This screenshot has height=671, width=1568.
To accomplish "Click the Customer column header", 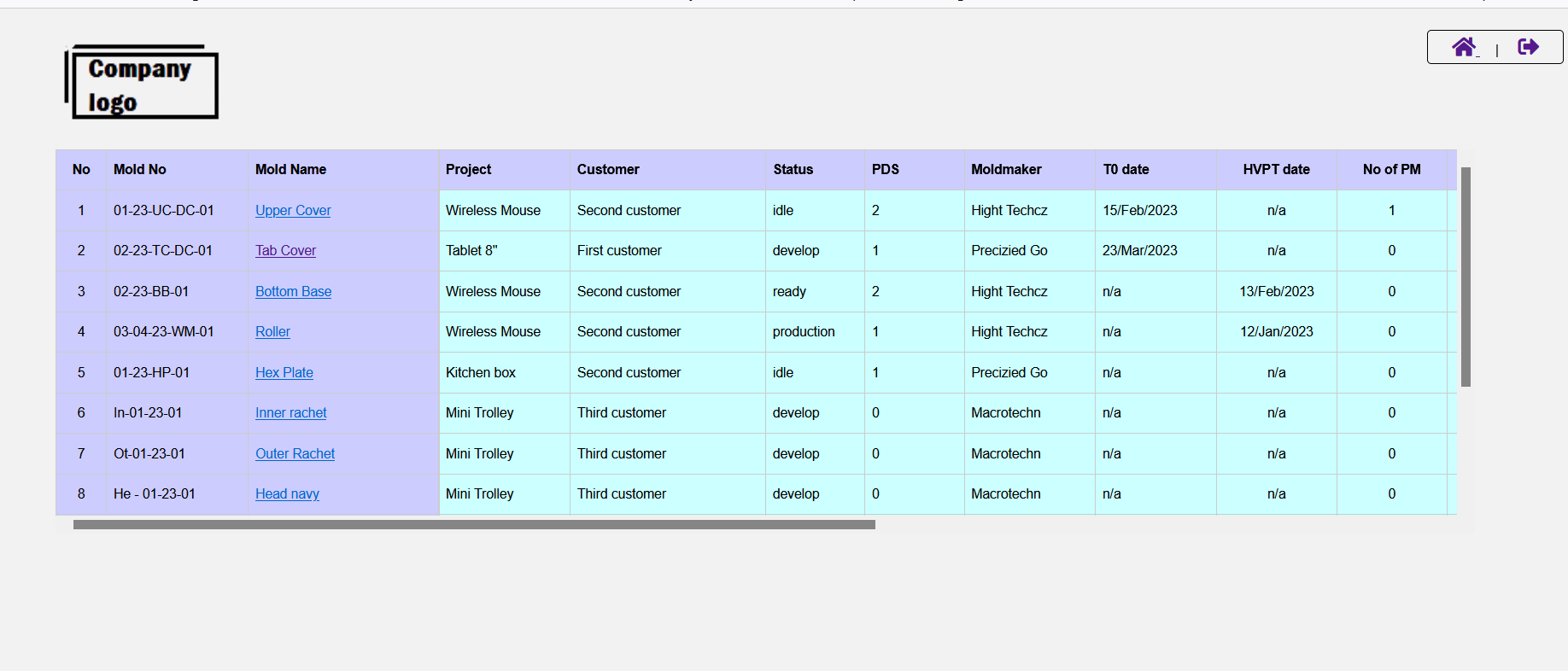I will click(607, 170).
